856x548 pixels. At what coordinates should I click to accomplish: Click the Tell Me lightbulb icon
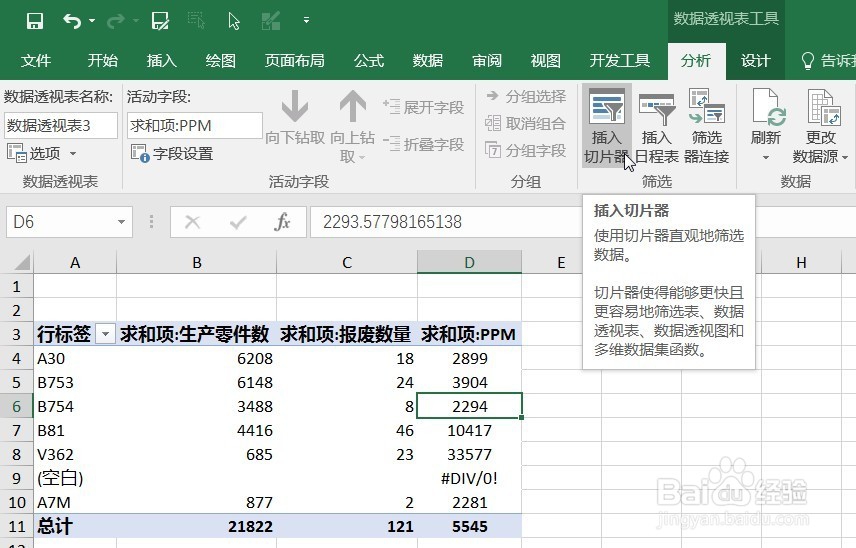807,61
